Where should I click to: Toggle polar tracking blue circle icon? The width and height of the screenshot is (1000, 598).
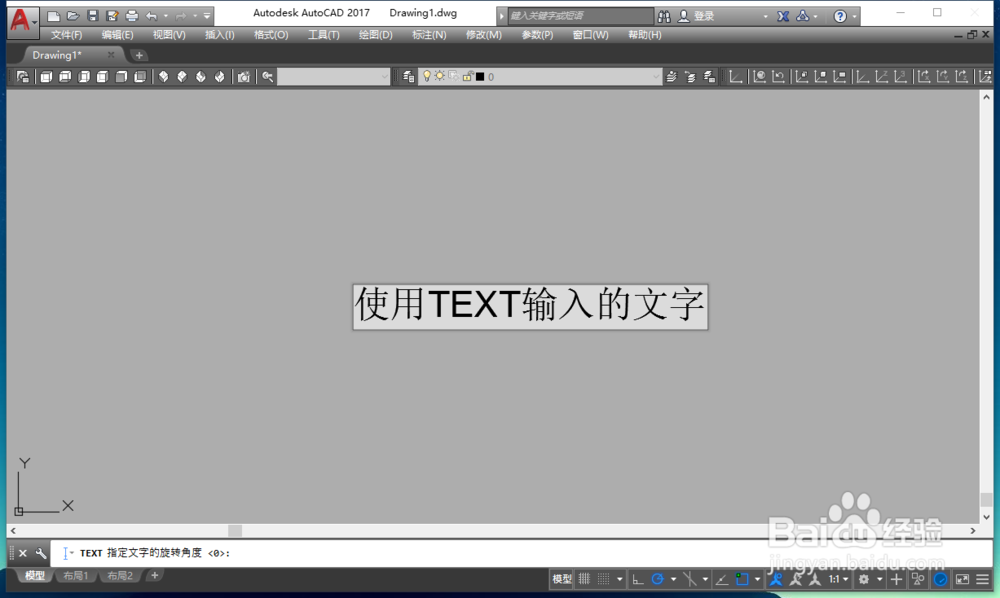(x=658, y=580)
